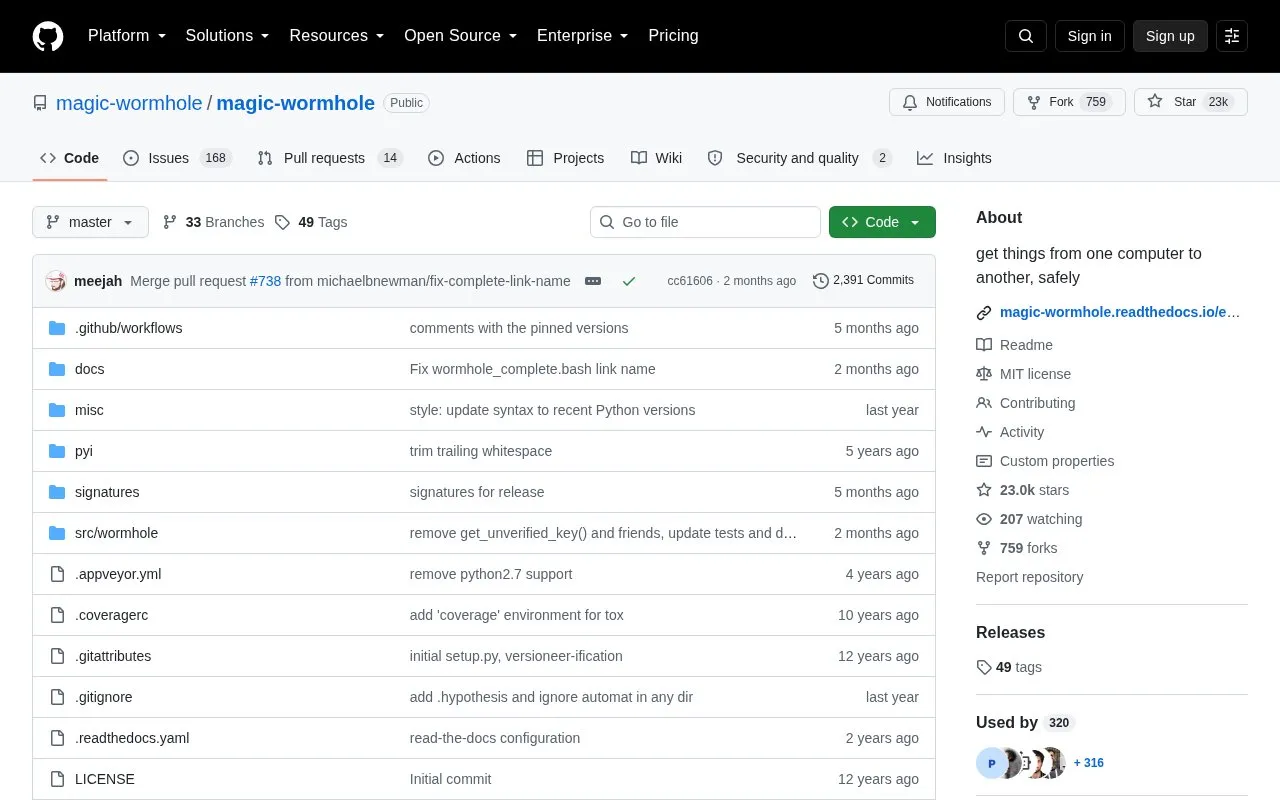The height and width of the screenshot is (800, 1280).
Task: Click the .github/workflows folder icon
Action: [57, 328]
